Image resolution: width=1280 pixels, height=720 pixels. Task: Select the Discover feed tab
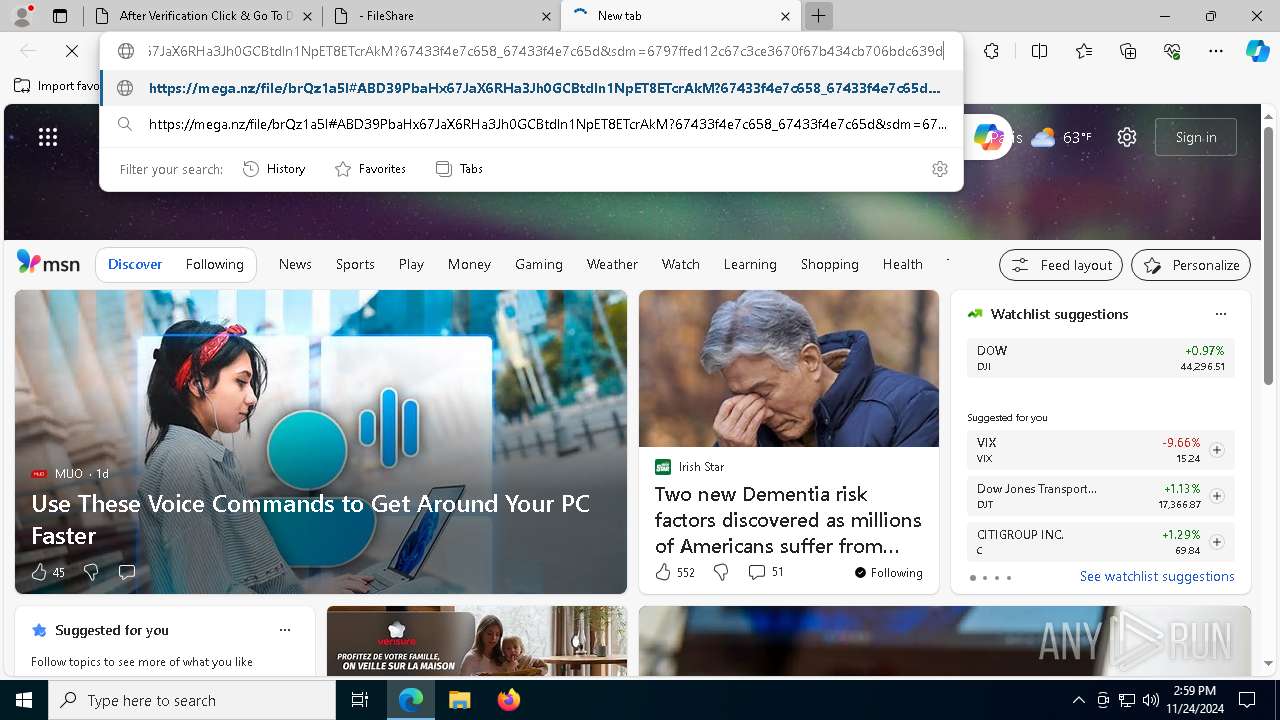(135, 264)
